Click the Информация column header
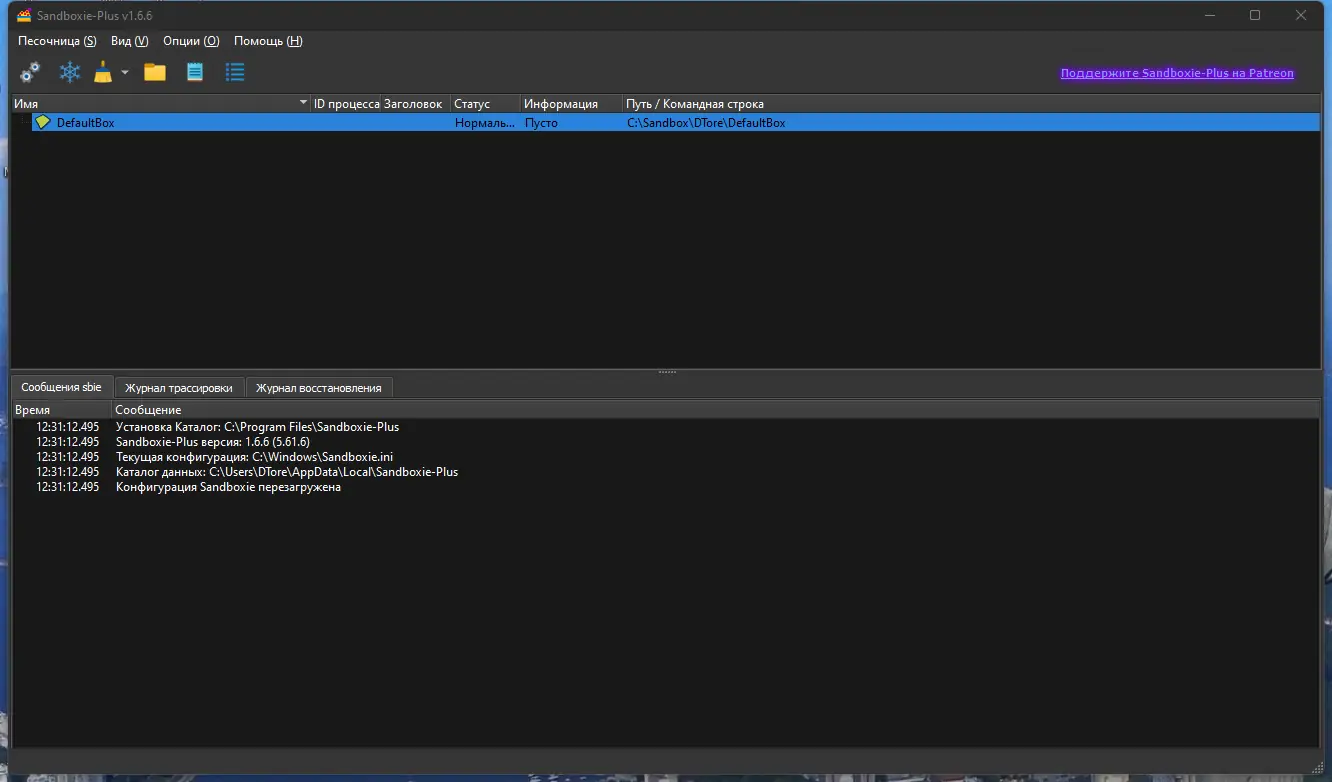The height and width of the screenshot is (782, 1332). [572, 104]
